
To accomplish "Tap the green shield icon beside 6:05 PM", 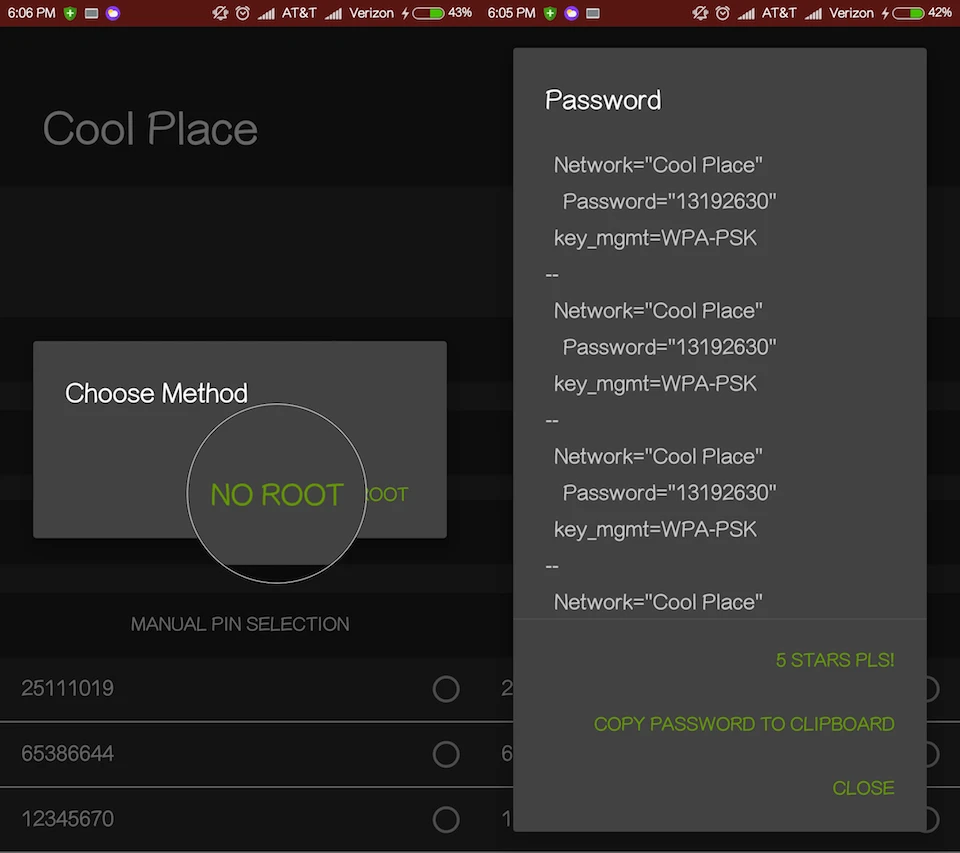I will [x=551, y=13].
